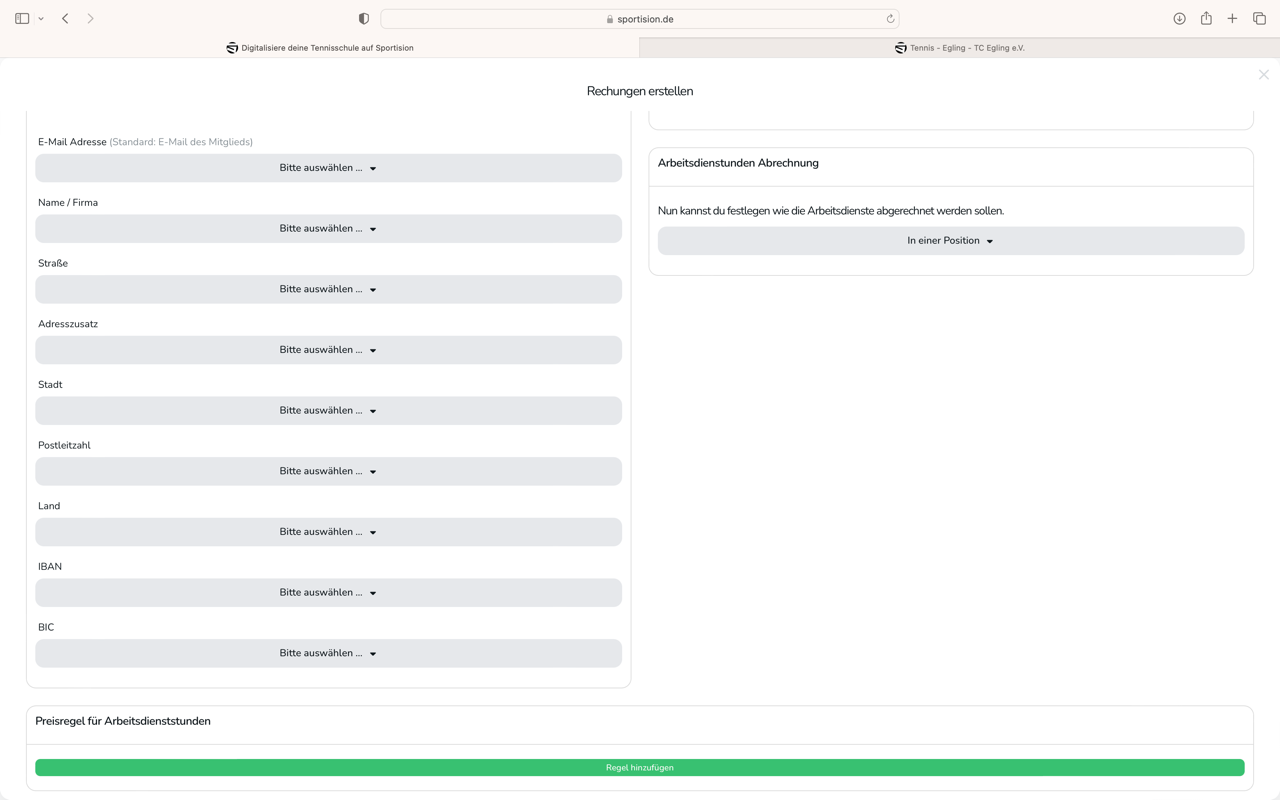Open the E-Mail Adresse dropdown
Image resolution: width=1280 pixels, height=800 pixels.
pos(328,168)
